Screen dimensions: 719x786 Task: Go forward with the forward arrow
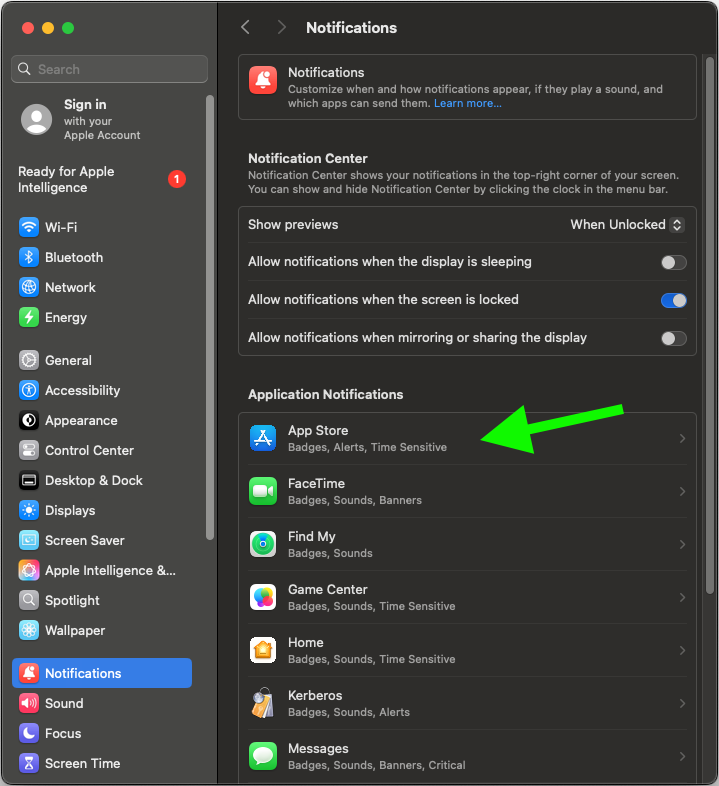click(281, 27)
